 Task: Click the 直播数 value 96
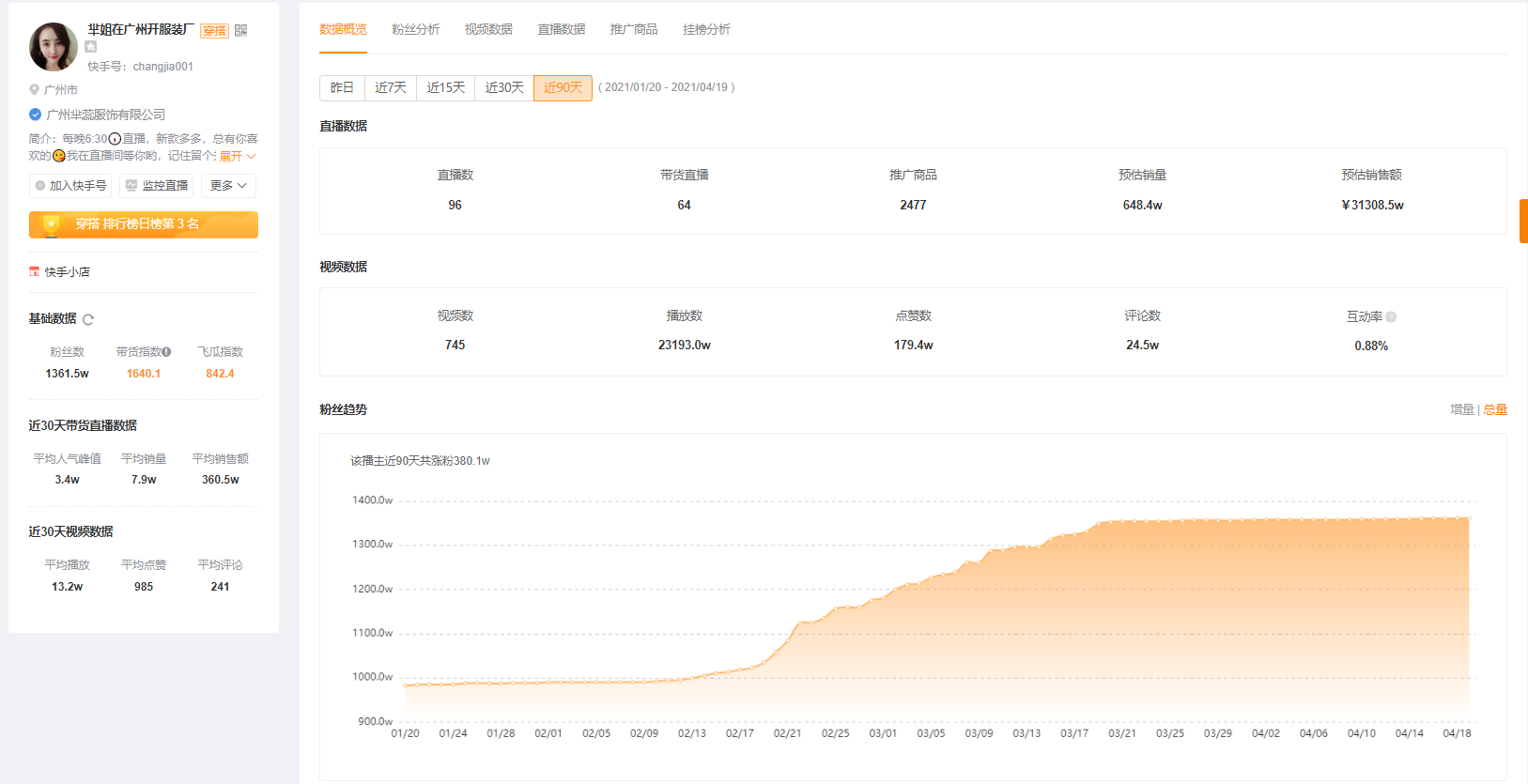455,206
